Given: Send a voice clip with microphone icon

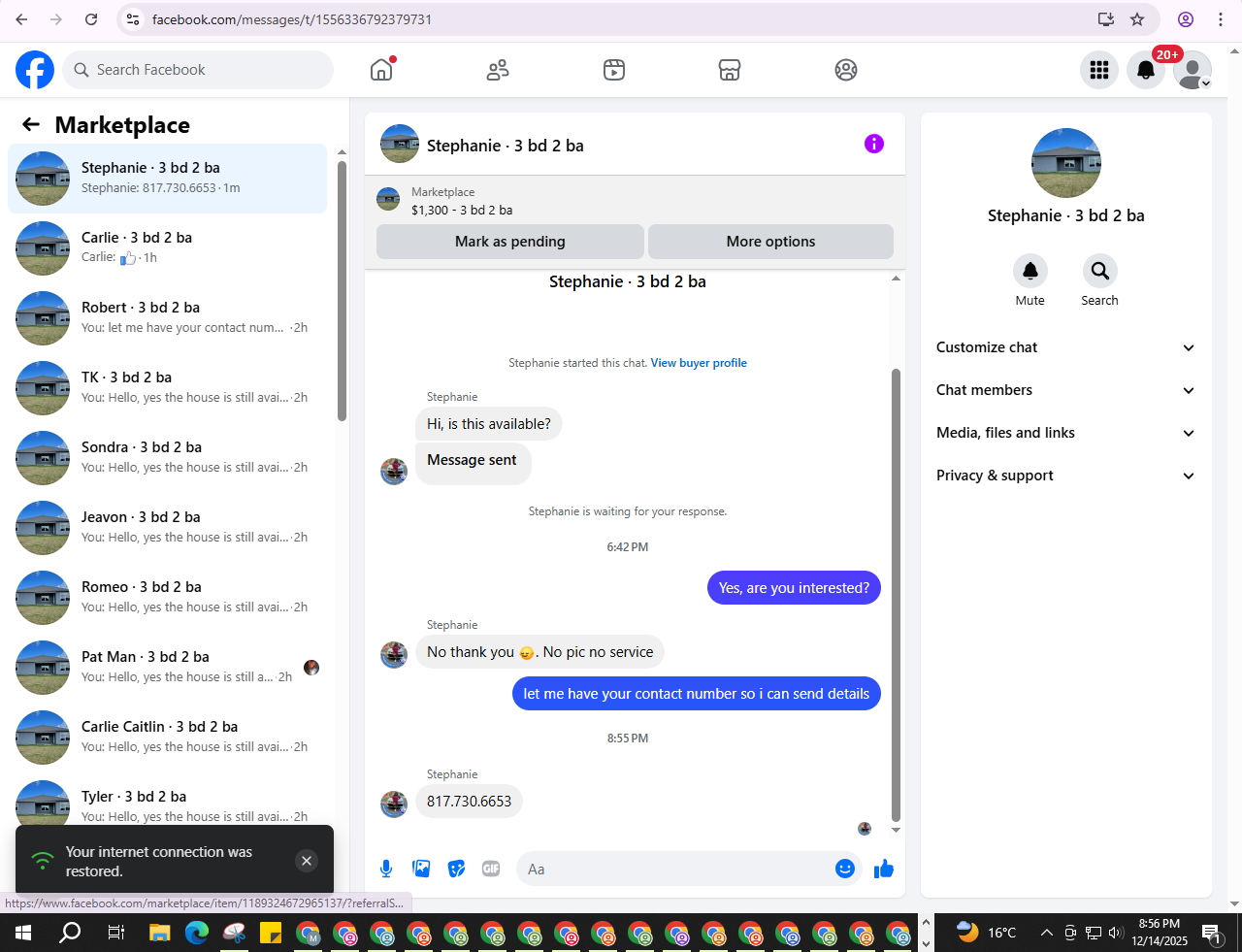Looking at the screenshot, I should point(386,869).
